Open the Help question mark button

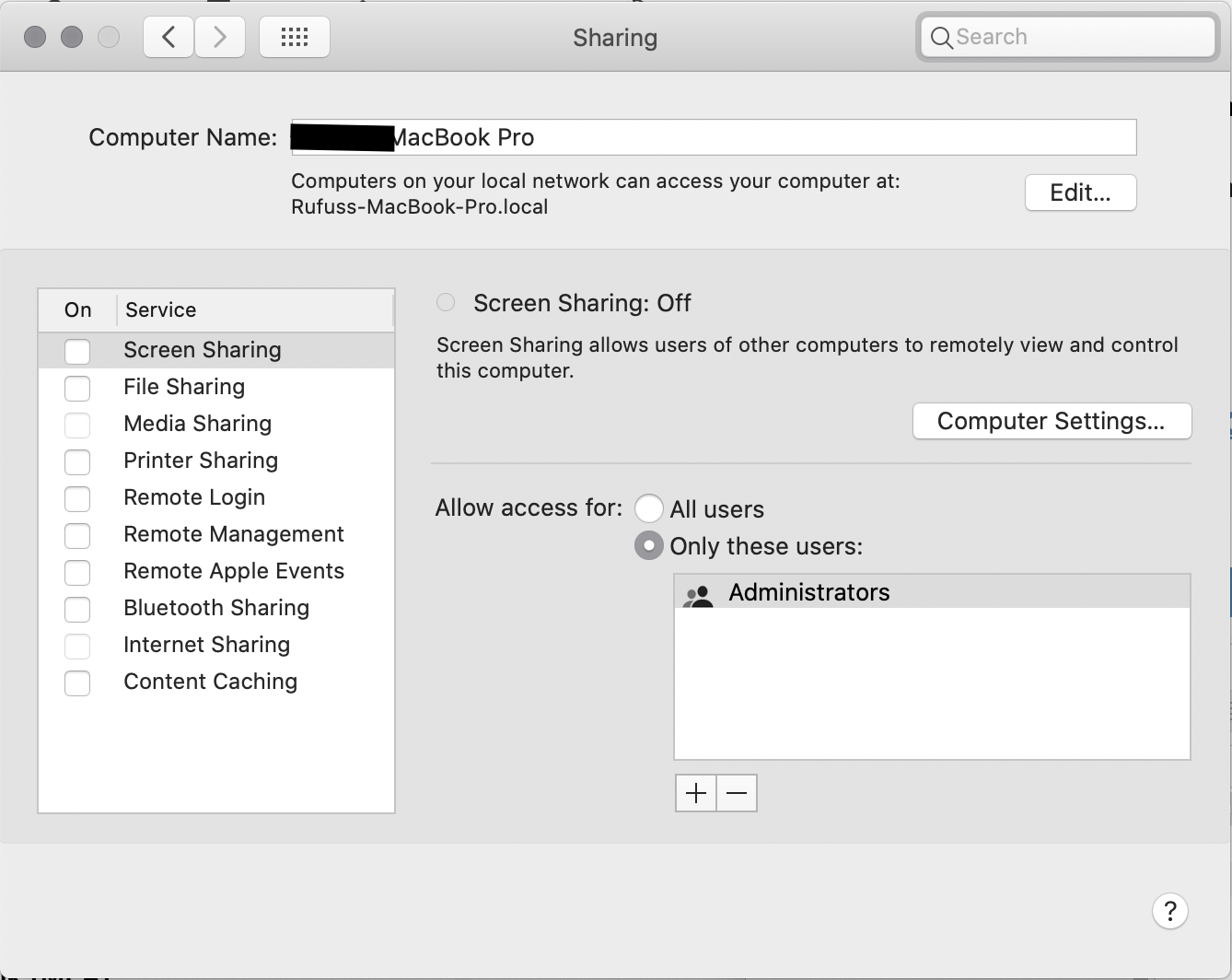tap(1170, 911)
